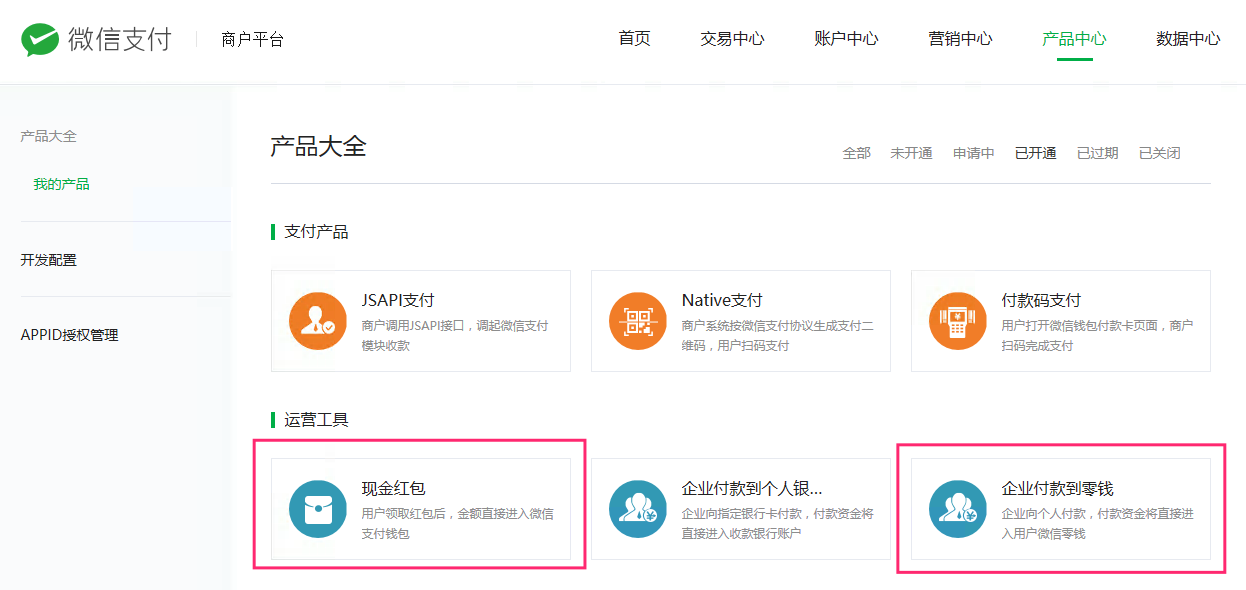The image size is (1246, 590).
Task: Click the 支付产品 section heading
Action: [316, 232]
